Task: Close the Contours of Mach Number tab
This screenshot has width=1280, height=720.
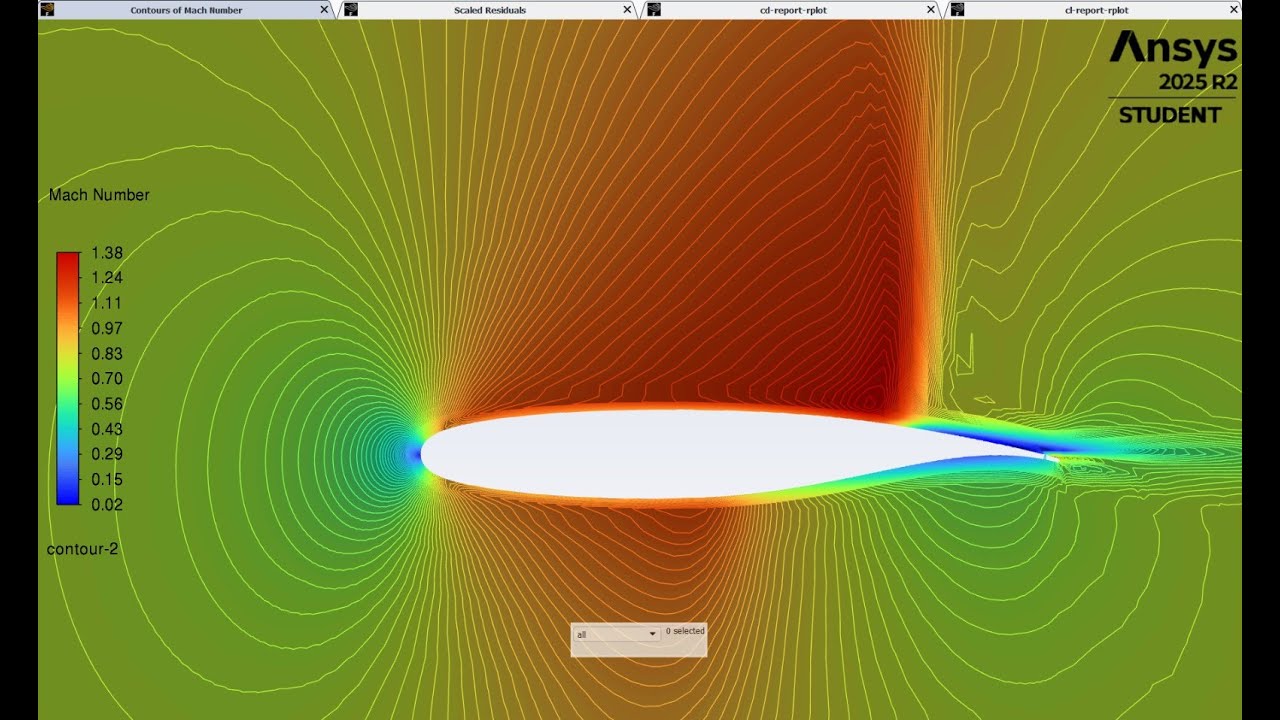Action: point(324,10)
